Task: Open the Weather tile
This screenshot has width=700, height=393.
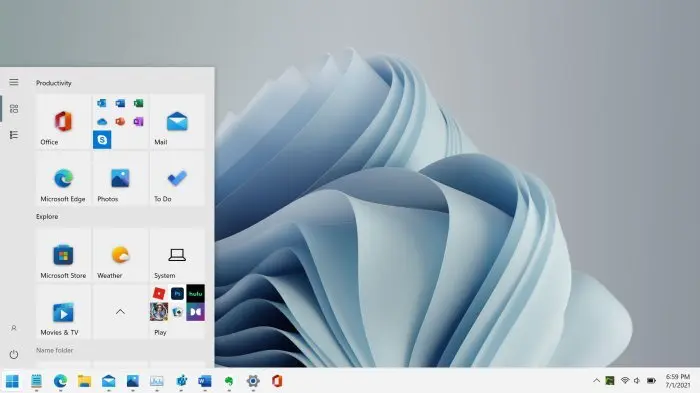Action: (x=120, y=255)
